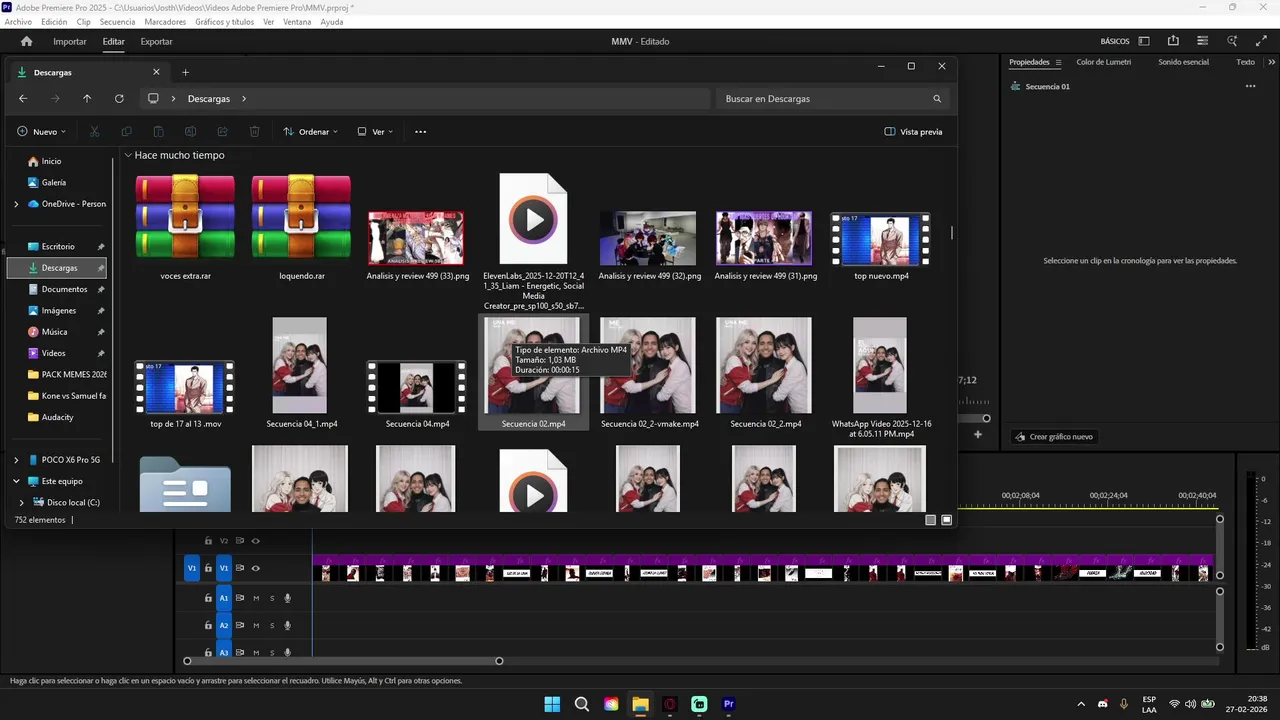Open Galería in Explorer sidebar
This screenshot has height=720, width=1280.
54,183
